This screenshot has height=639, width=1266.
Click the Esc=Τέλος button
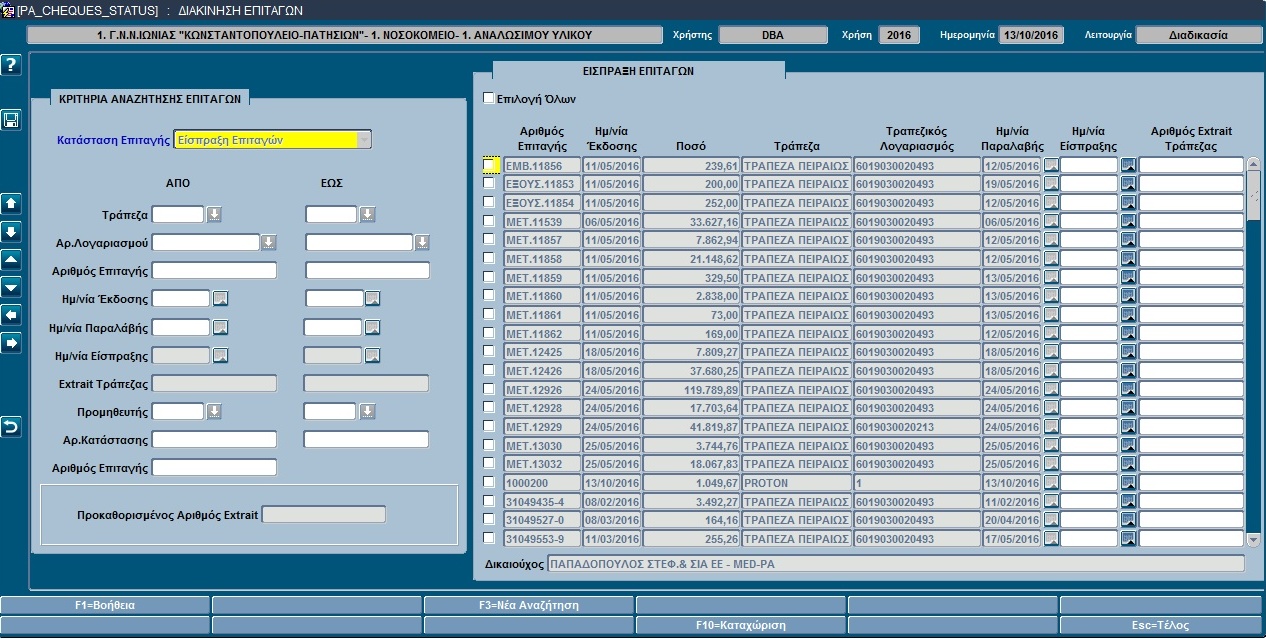1162,625
